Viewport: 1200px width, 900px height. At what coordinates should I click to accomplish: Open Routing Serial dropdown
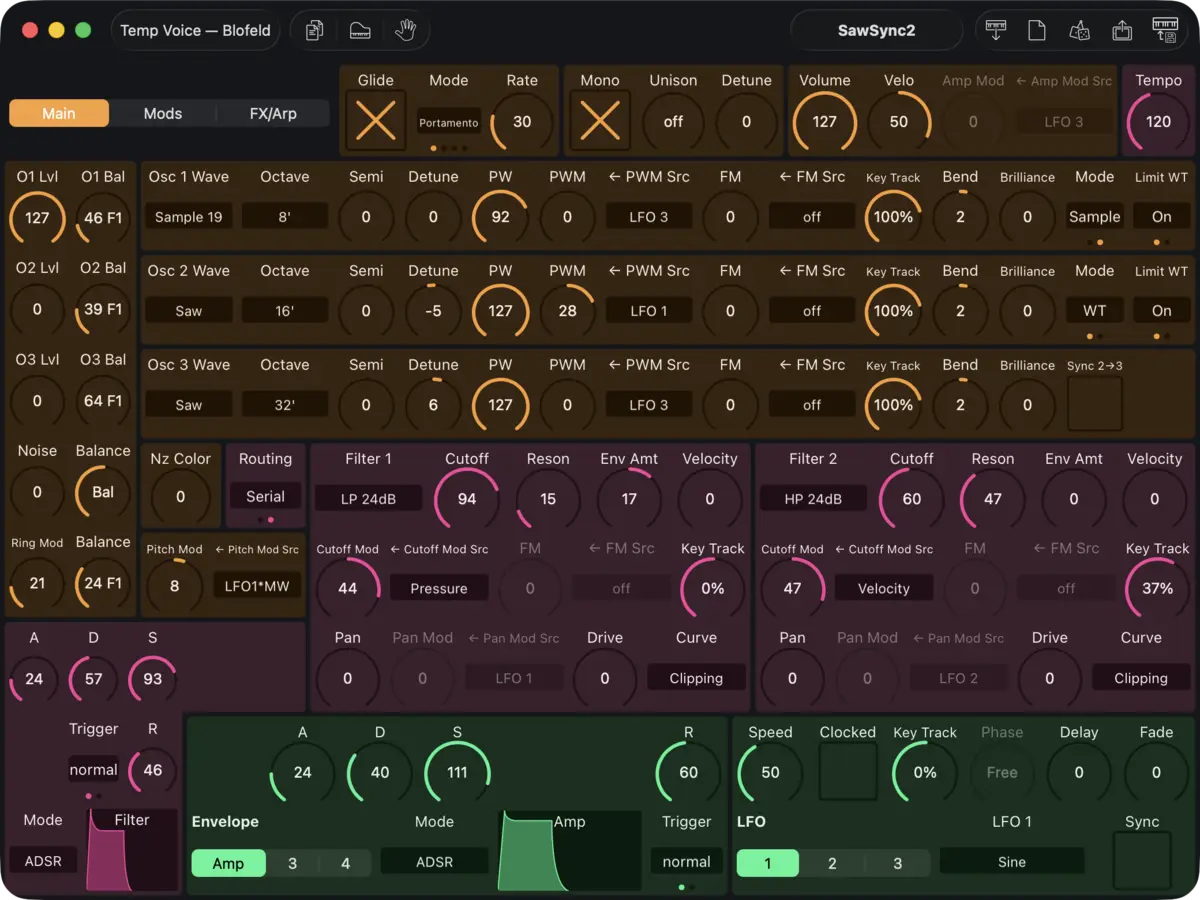[x=265, y=496]
